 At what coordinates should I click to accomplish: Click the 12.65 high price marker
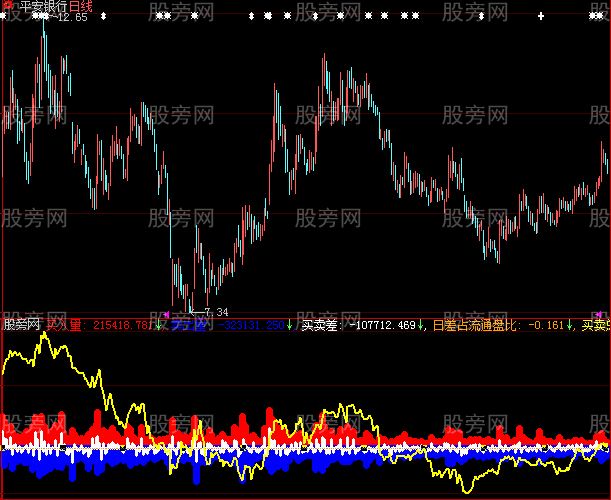tap(72, 18)
